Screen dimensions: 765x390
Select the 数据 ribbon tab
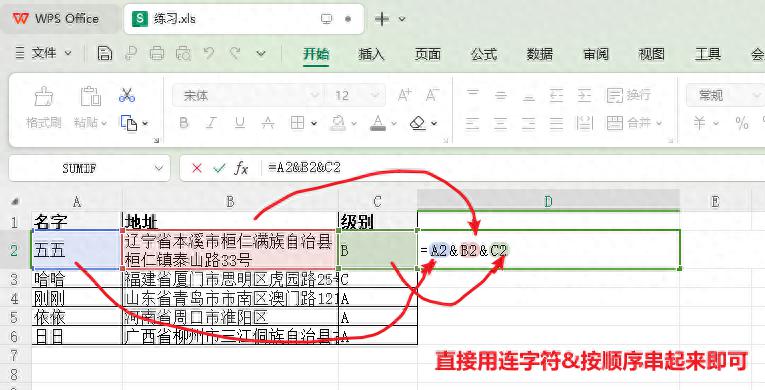(x=540, y=54)
